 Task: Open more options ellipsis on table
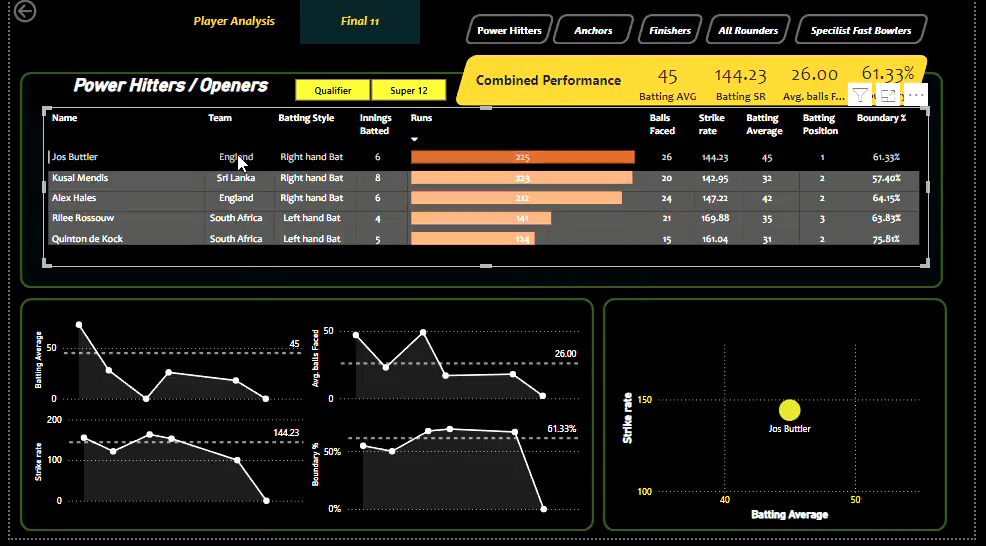click(916, 95)
